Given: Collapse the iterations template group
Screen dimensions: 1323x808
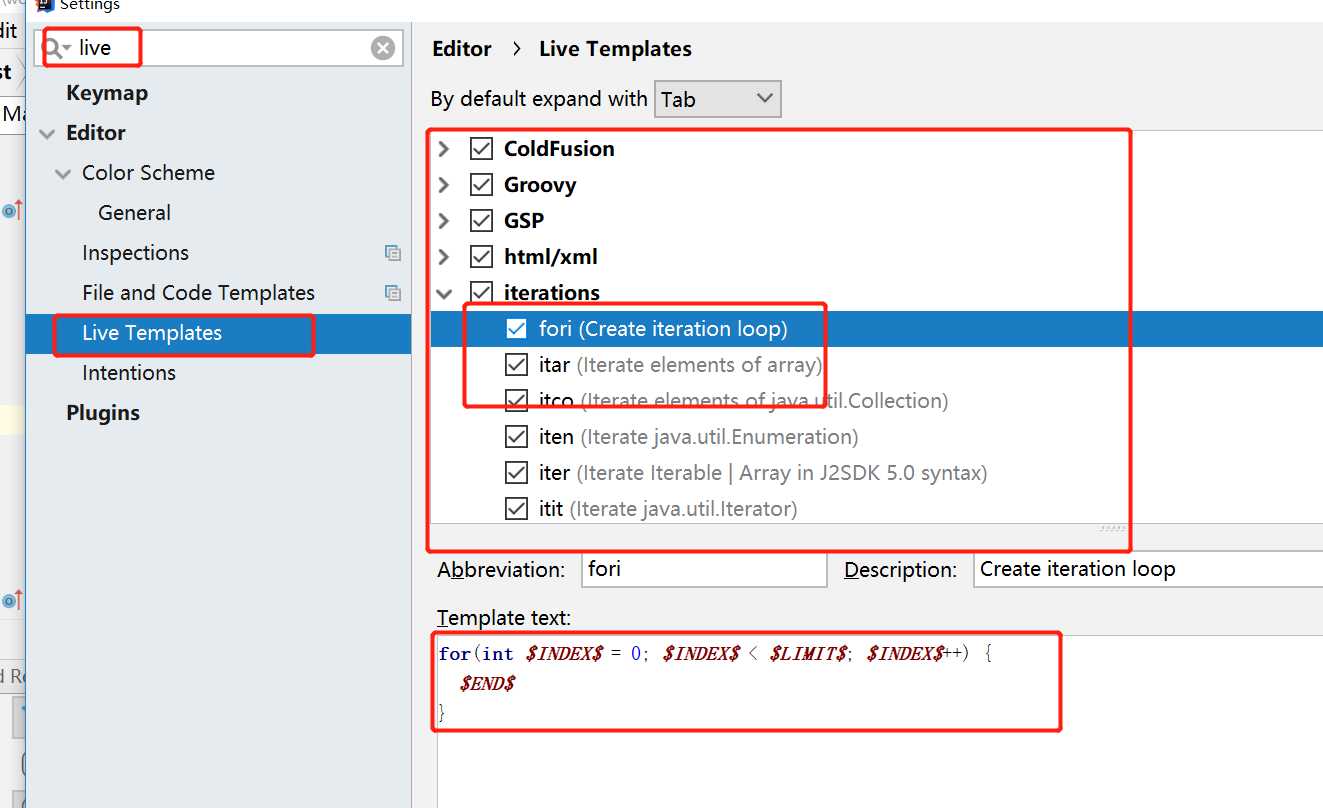Looking at the screenshot, I should pos(444,293).
